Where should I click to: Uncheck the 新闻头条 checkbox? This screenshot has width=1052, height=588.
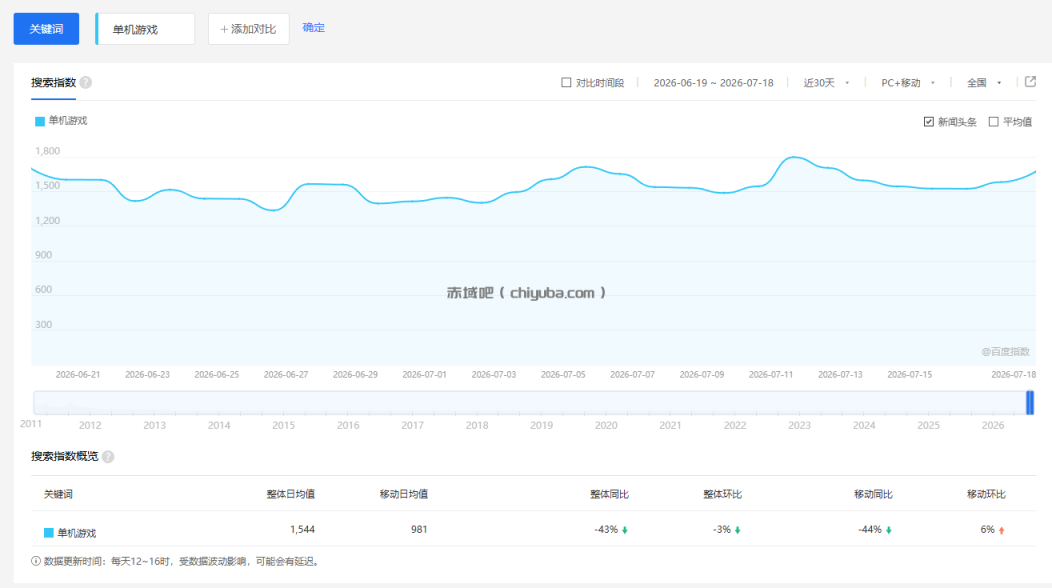929,121
